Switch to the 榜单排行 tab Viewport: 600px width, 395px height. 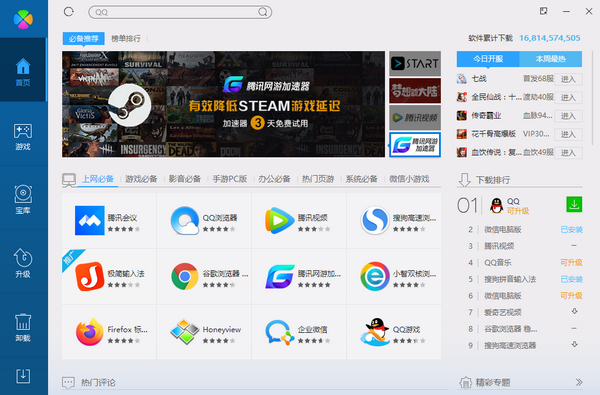(x=126, y=39)
